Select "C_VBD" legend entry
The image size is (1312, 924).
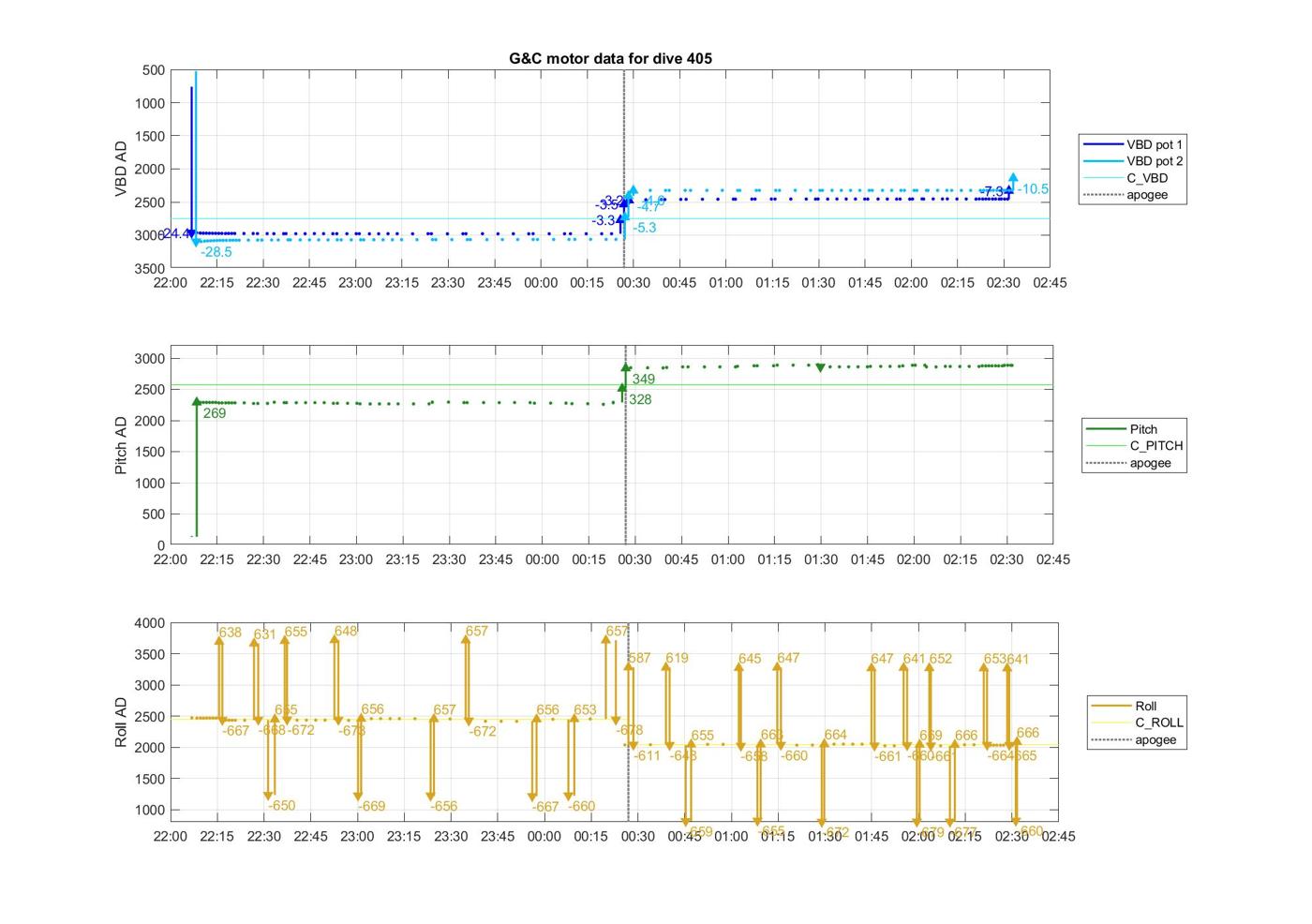pos(1132,178)
